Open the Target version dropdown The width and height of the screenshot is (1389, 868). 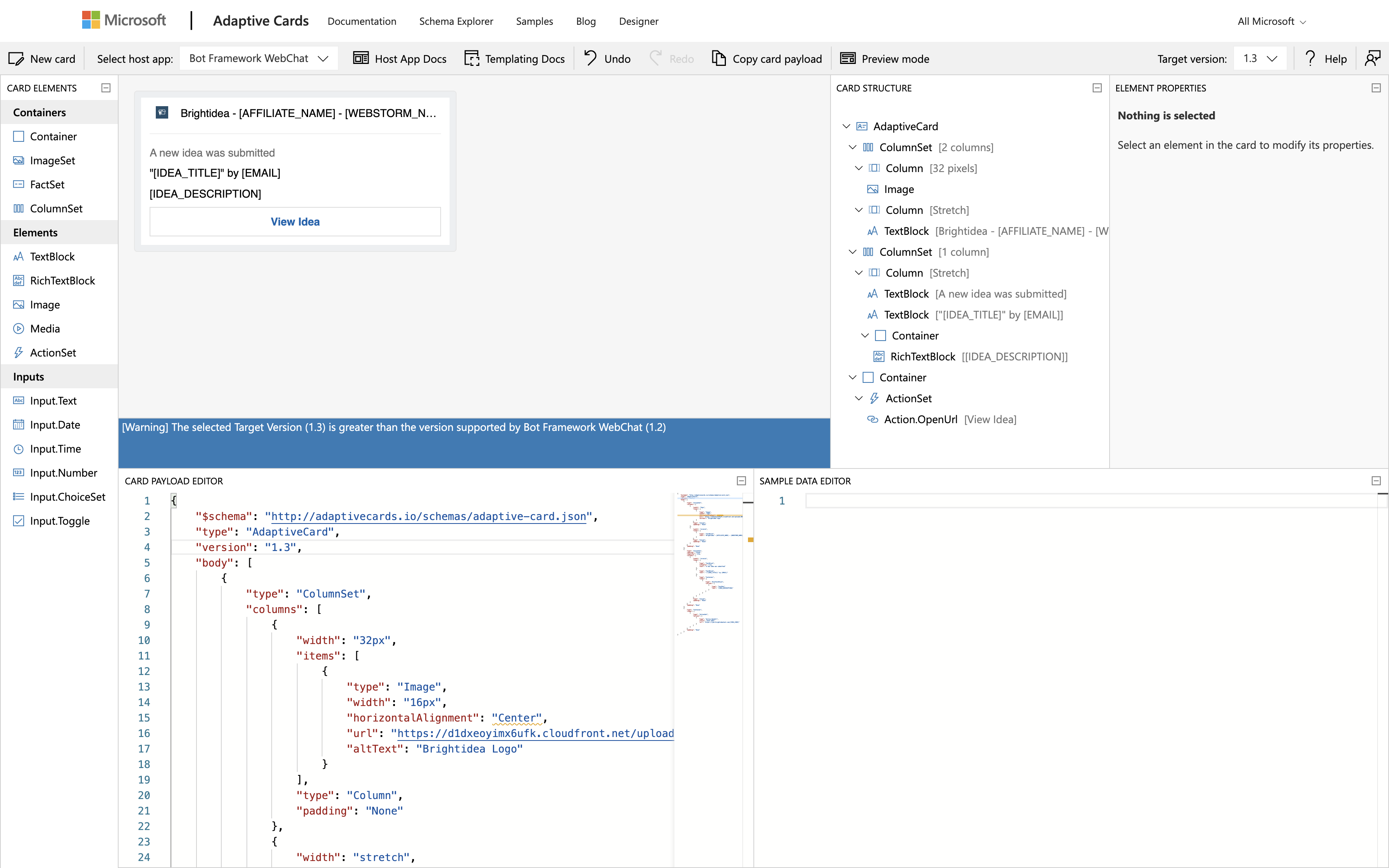coord(1260,58)
